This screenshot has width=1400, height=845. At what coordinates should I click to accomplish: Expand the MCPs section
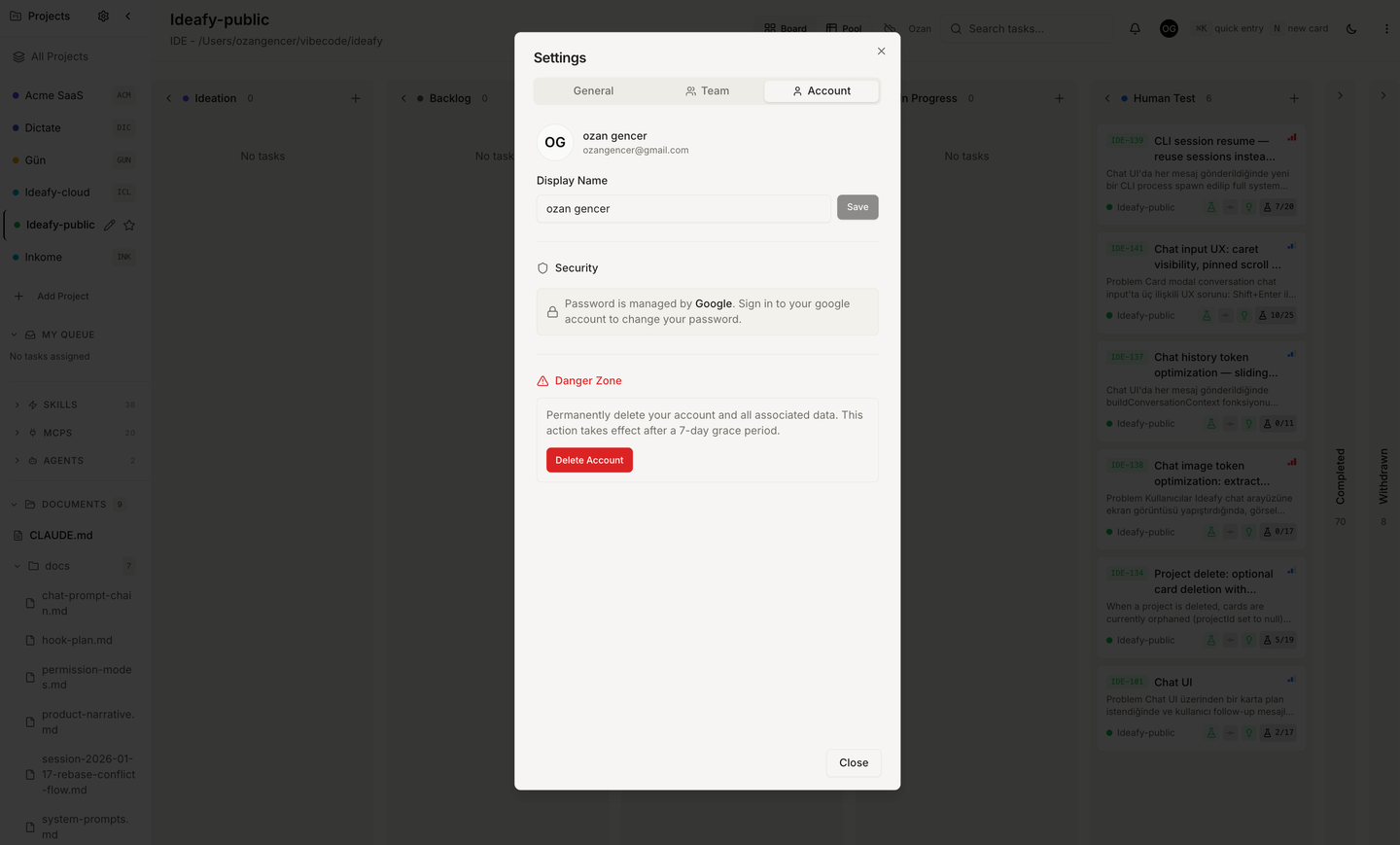click(17, 433)
